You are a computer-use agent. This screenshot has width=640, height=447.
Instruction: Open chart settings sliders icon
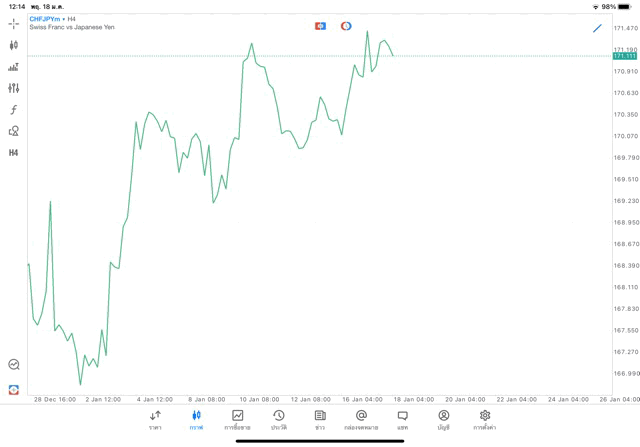coord(14,88)
